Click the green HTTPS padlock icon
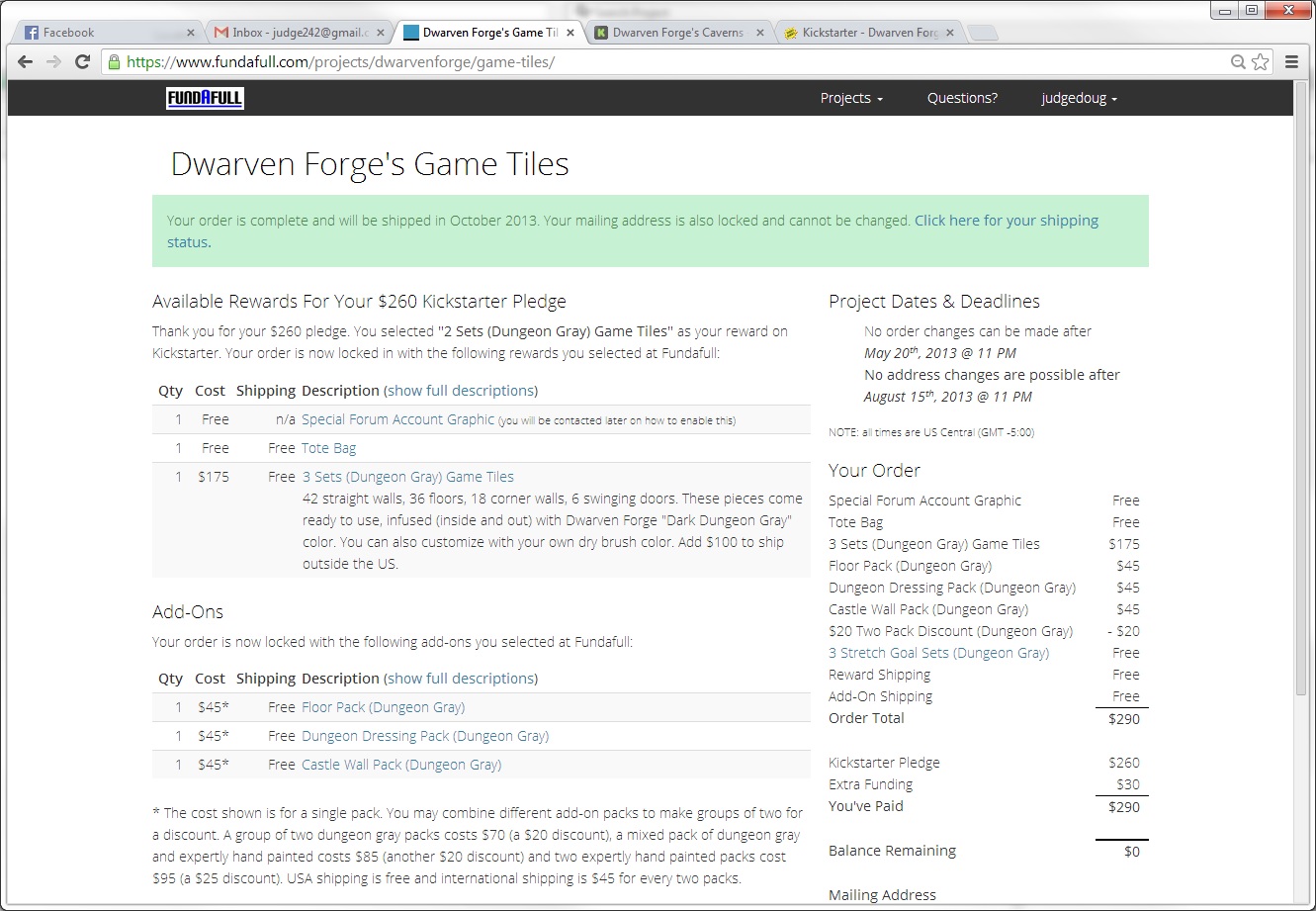The height and width of the screenshot is (911, 1316). (115, 61)
